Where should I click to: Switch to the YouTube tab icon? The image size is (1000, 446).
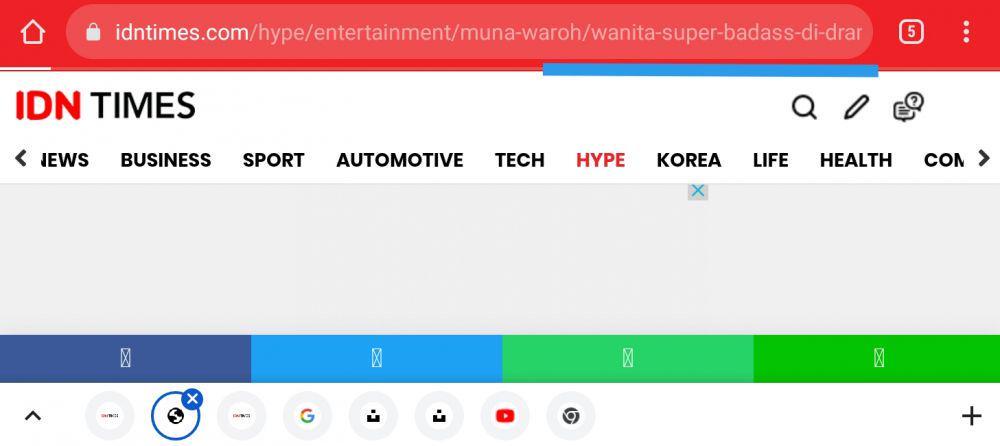(504, 416)
